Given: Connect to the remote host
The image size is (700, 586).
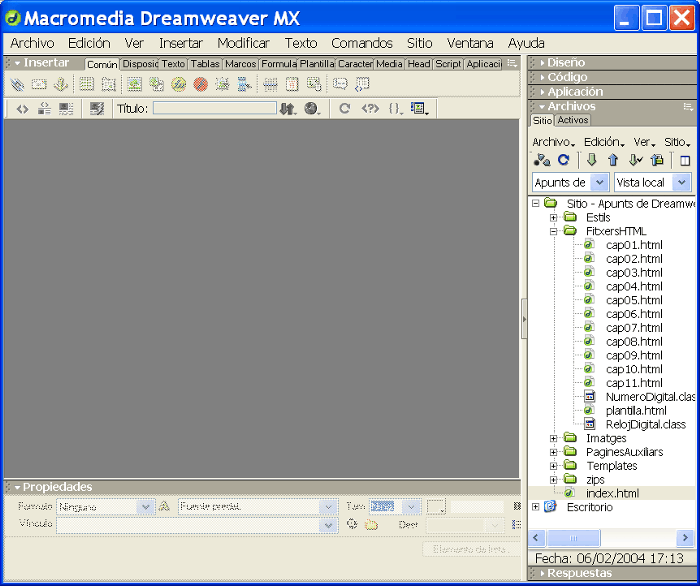Looking at the screenshot, I should 542,160.
